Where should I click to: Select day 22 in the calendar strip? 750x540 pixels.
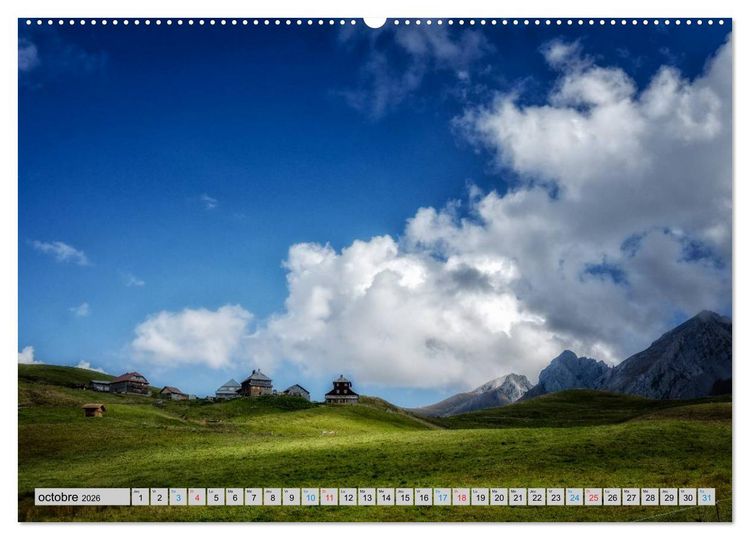coord(537,497)
